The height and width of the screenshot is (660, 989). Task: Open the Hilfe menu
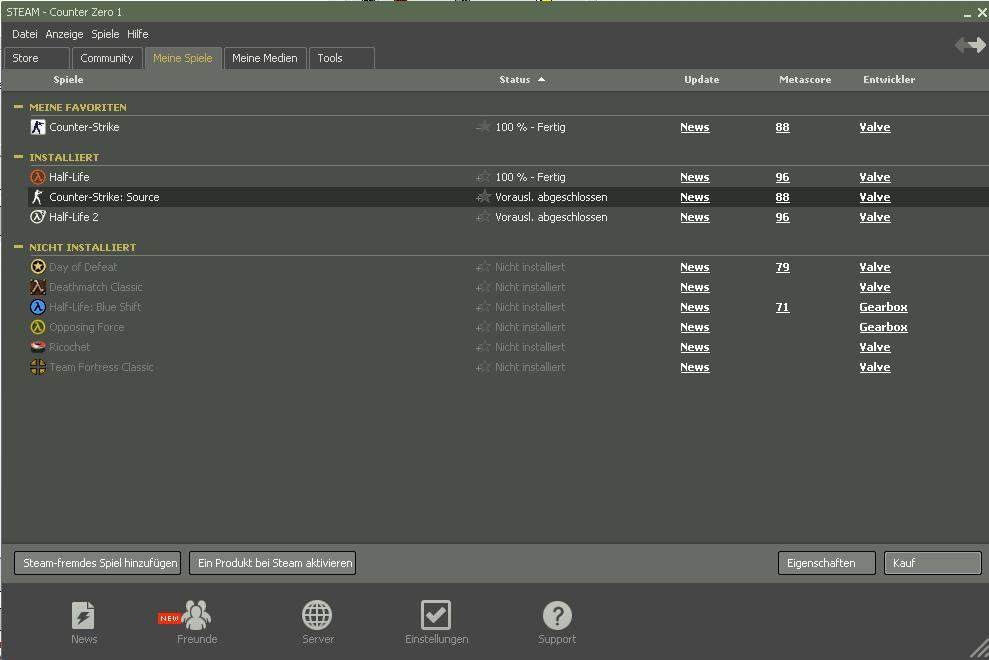click(x=138, y=34)
